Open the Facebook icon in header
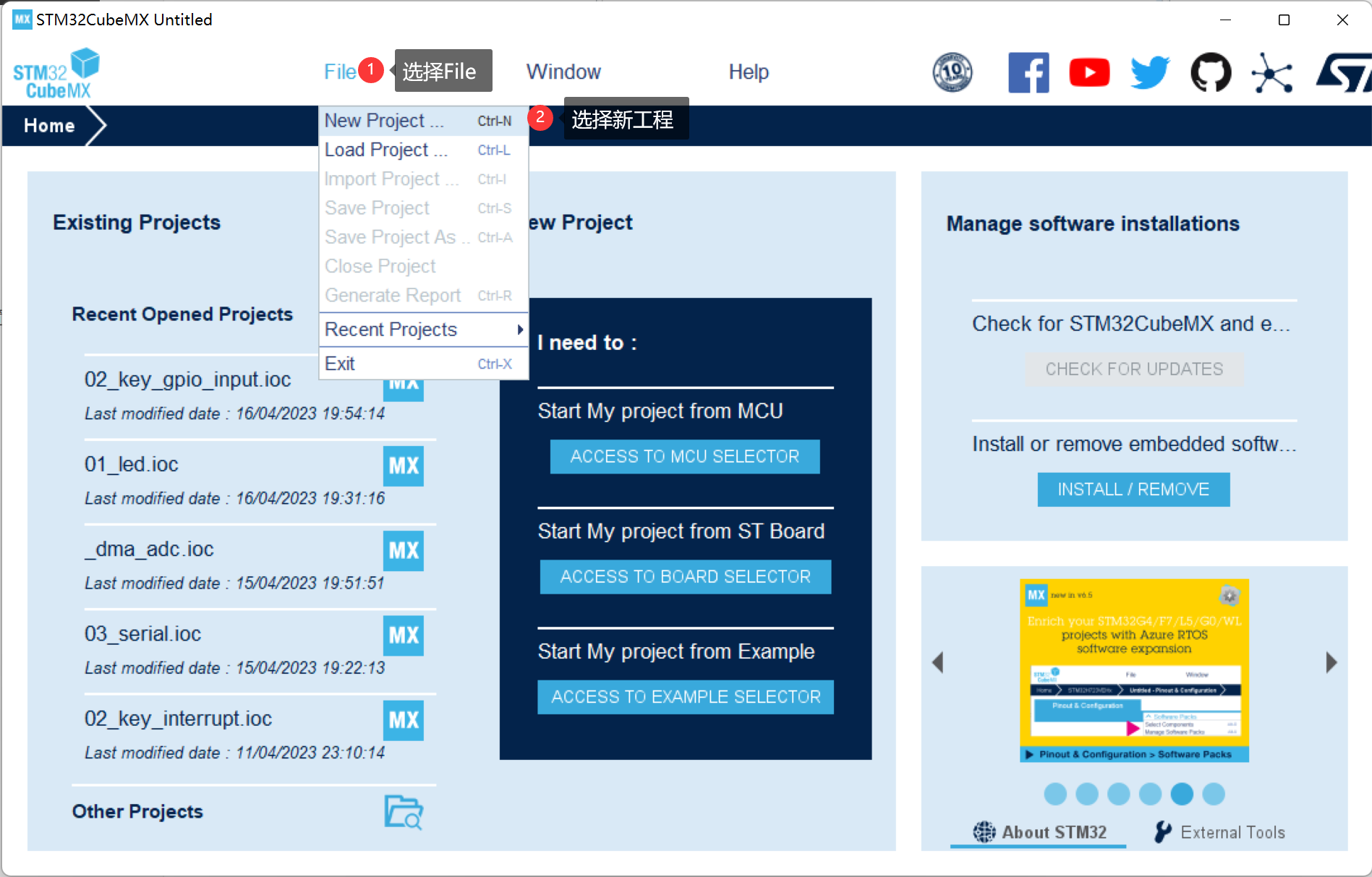The image size is (1372, 877). tap(1028, 72)
